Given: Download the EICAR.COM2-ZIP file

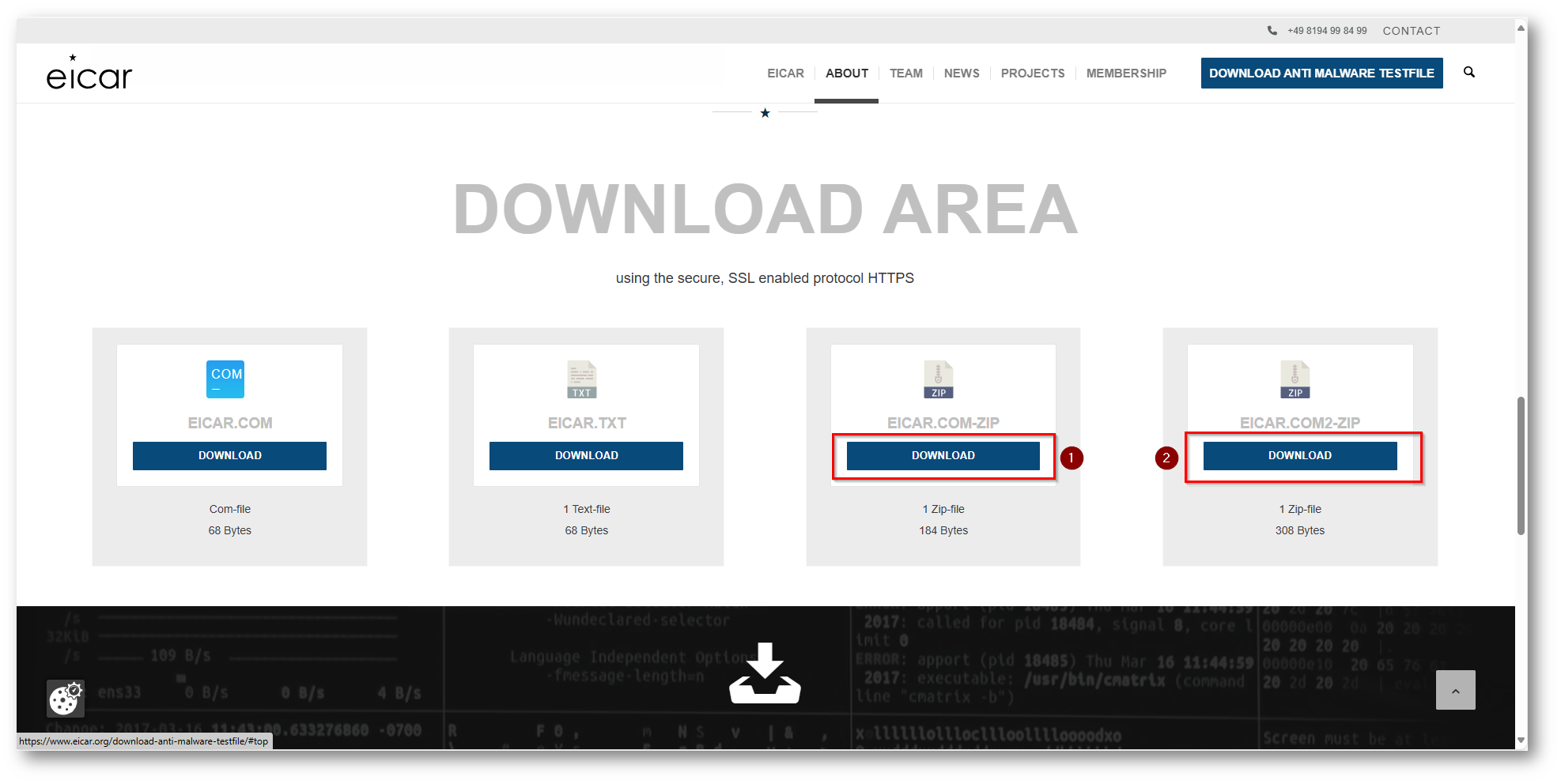Looking at the screenshot, I should pos(1300,456).
